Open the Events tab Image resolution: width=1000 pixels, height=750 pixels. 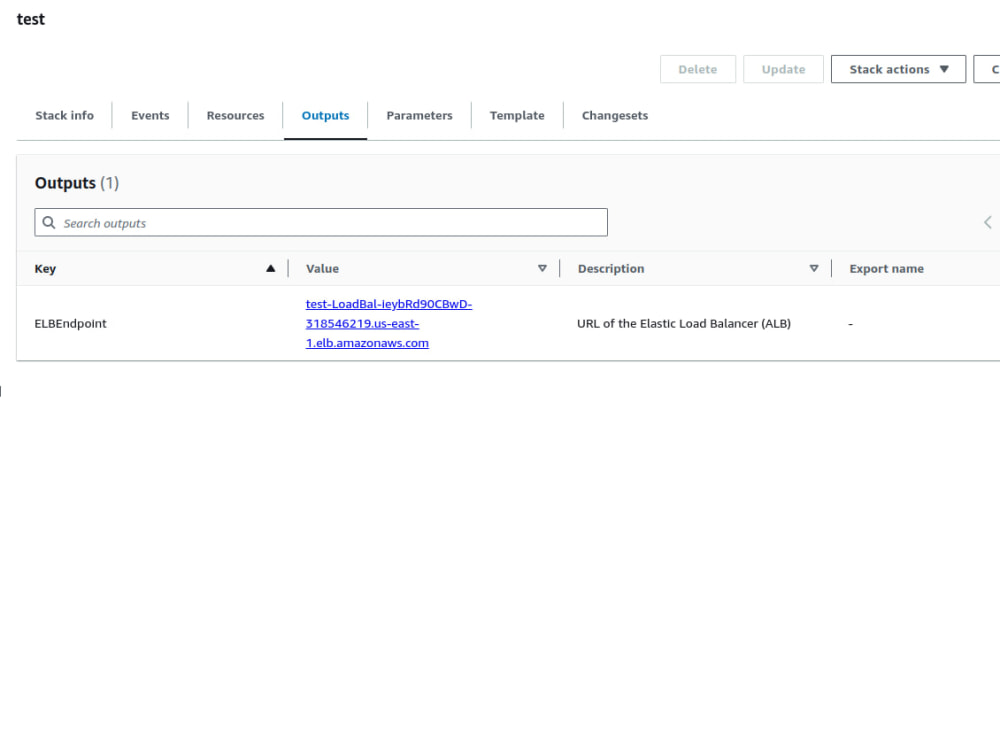(150, 115)
